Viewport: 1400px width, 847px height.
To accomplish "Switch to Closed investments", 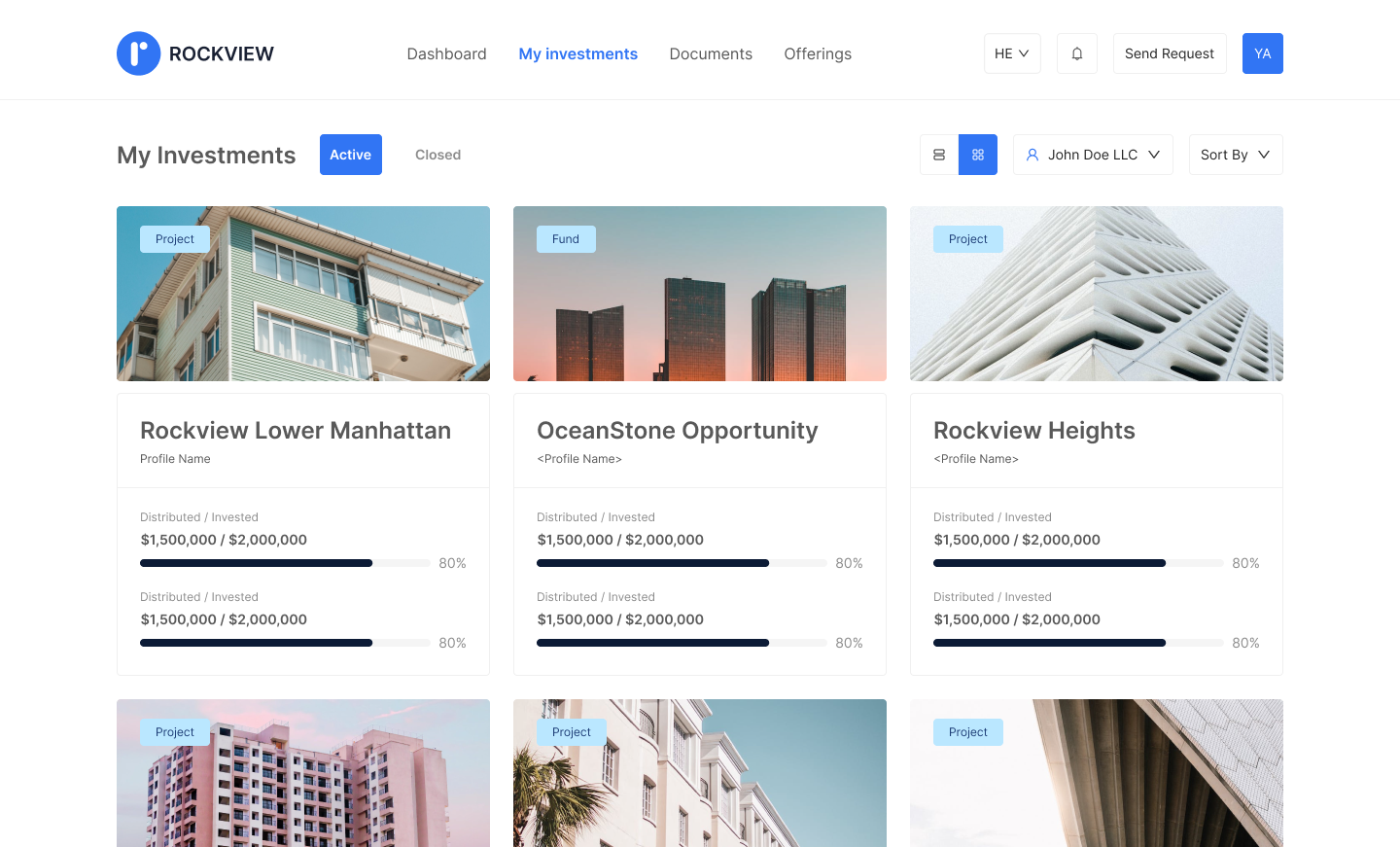I will pos(437,154).
